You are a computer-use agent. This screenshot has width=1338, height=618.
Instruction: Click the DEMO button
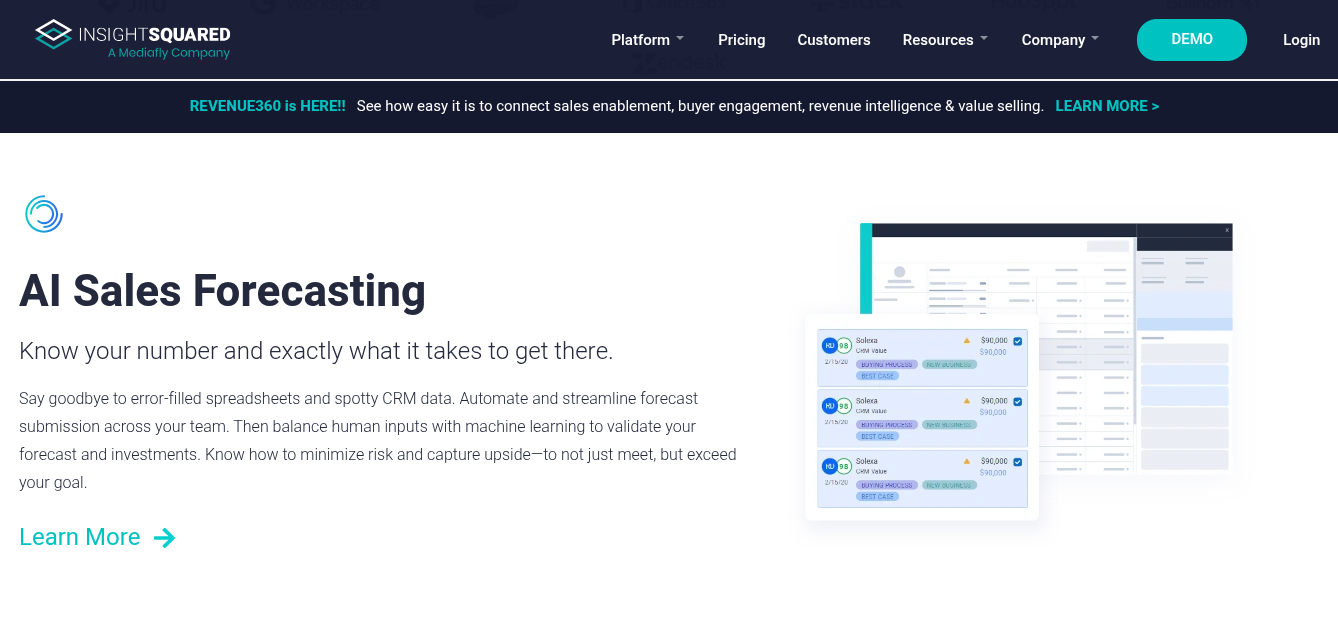[1192, 40]
